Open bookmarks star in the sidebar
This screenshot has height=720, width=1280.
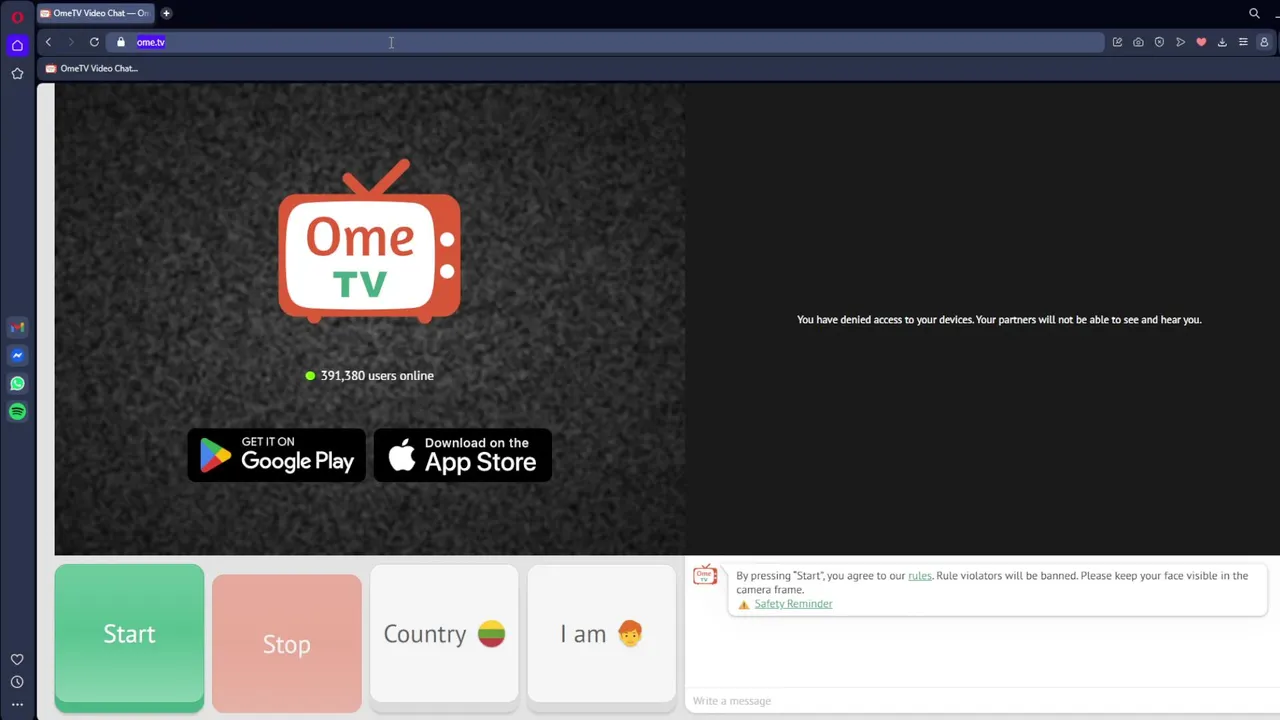pyautogui.click(x=17, y=73)
